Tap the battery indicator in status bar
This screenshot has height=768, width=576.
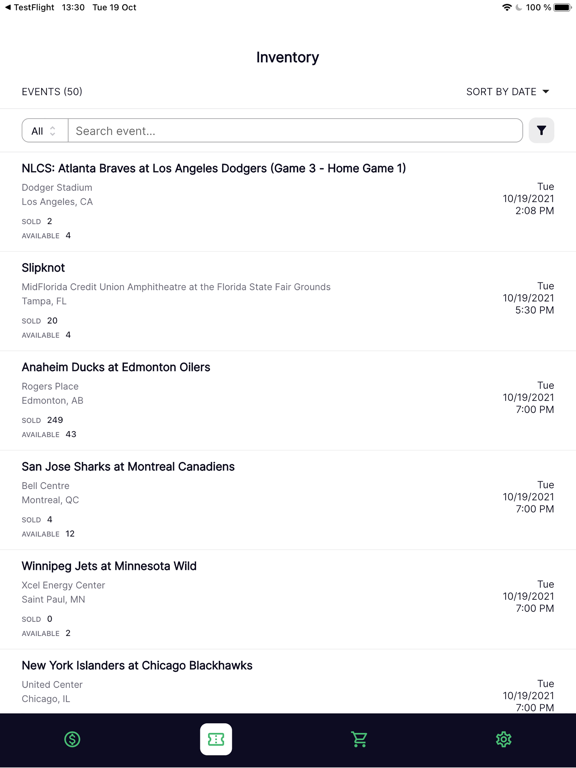pos(563,7)
